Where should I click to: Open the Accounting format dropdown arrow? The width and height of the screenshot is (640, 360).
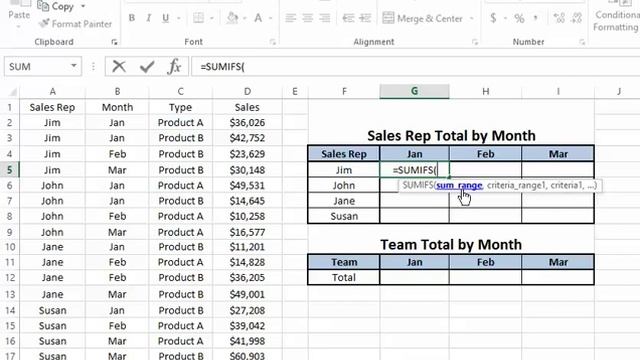[505, 18]
